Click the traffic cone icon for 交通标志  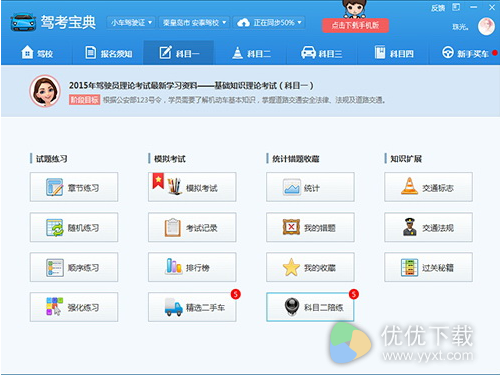coord(409,186)
